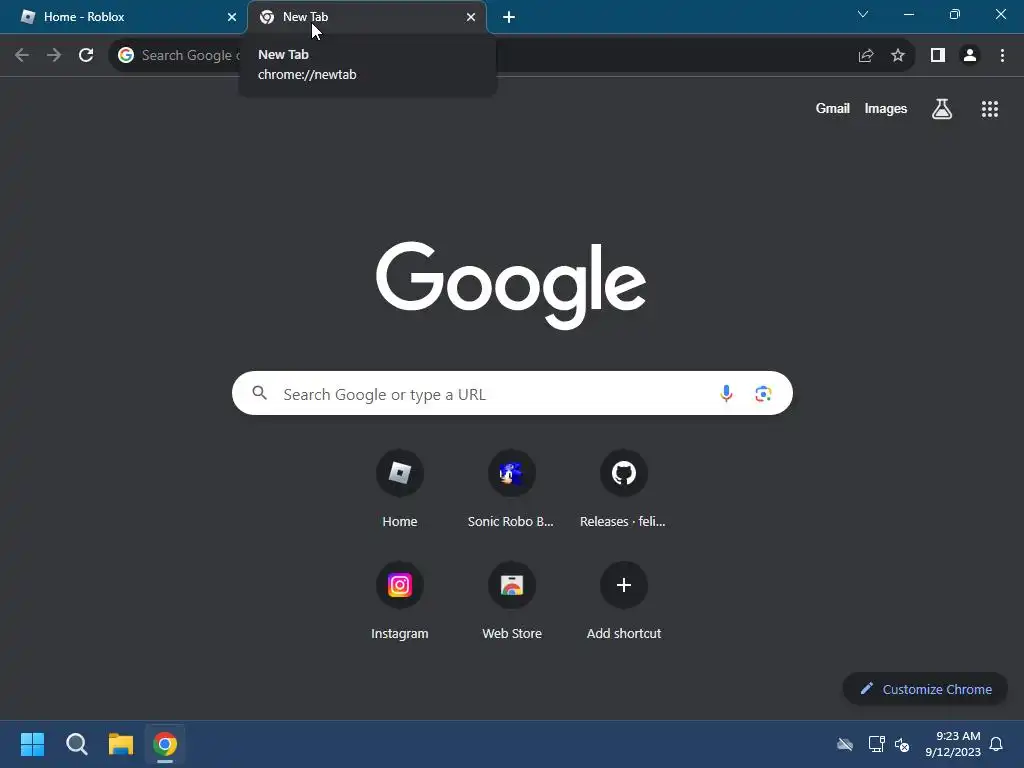Screen dimensions: 1024x768
Task: Open Google Images link
Action: tap(886, 108)
